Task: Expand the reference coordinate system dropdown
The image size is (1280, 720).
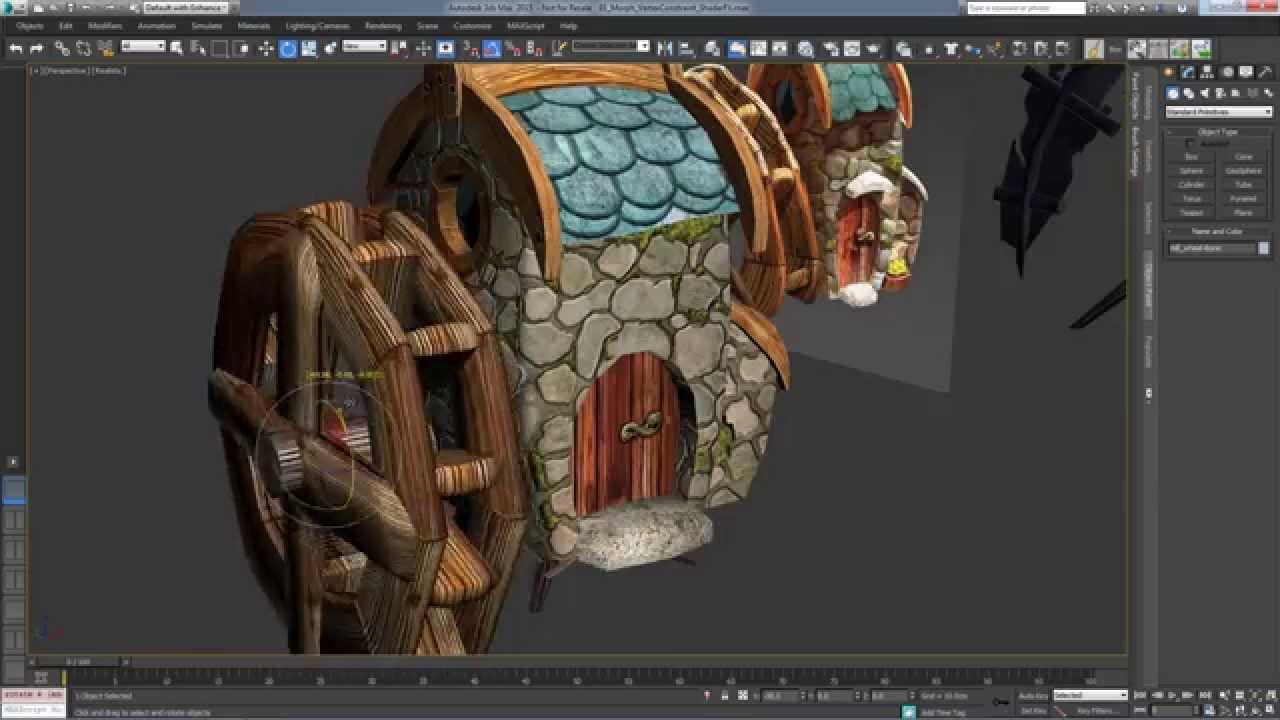Action: coord(364,46)
